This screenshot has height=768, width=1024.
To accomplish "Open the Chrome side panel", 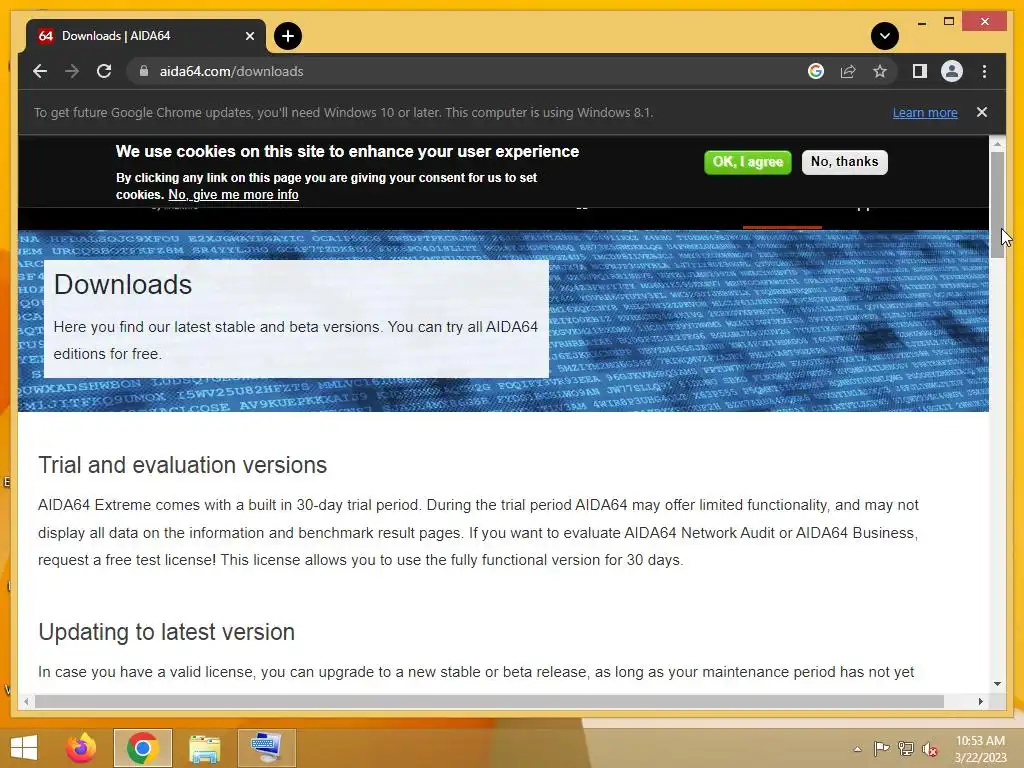I will pos(920,71).
